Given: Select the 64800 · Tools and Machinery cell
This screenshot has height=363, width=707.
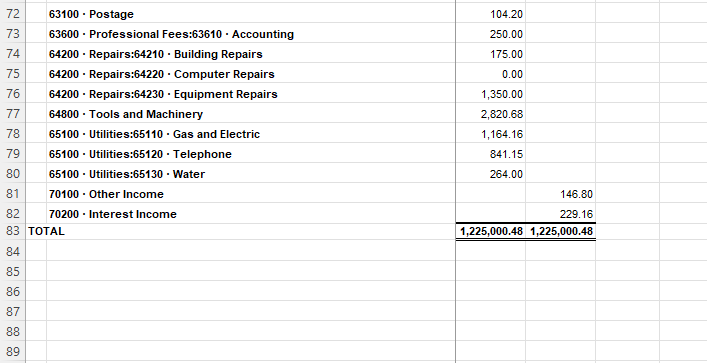Looking at the screenshot, I should click(x=251, y=114).
